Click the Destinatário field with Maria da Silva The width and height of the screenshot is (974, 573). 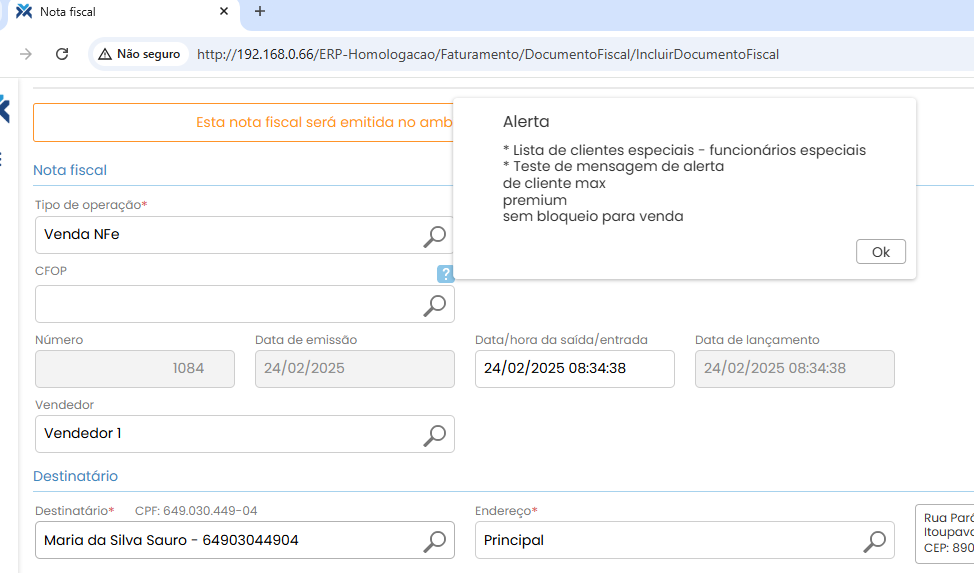(x=225, y=541)
